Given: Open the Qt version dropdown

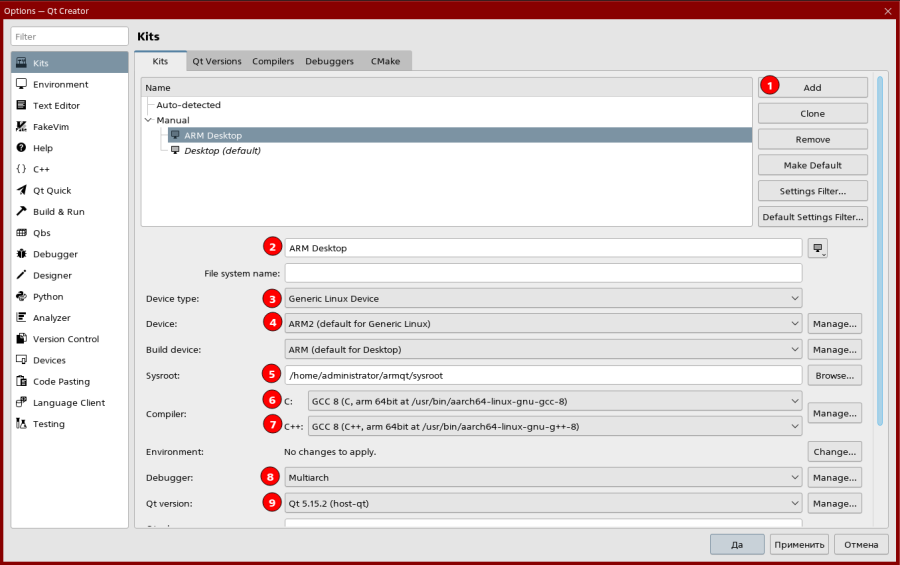Looking at the screenshot, I should tap(543, 503).
